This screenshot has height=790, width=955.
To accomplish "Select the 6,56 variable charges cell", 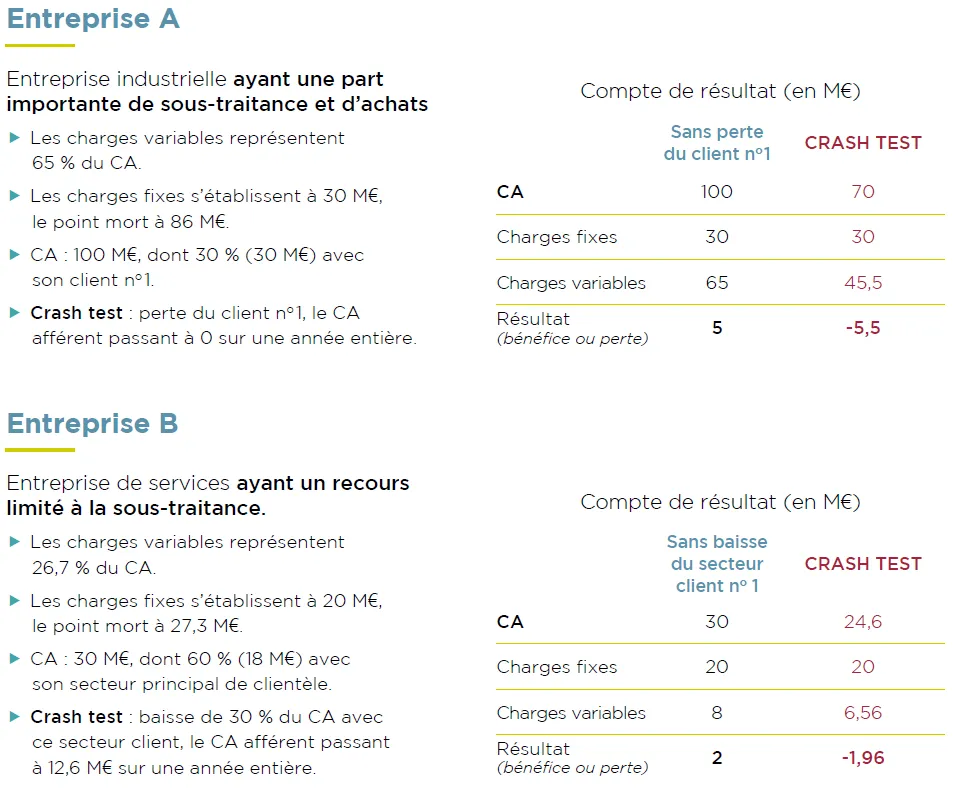I will pos(862,713).
